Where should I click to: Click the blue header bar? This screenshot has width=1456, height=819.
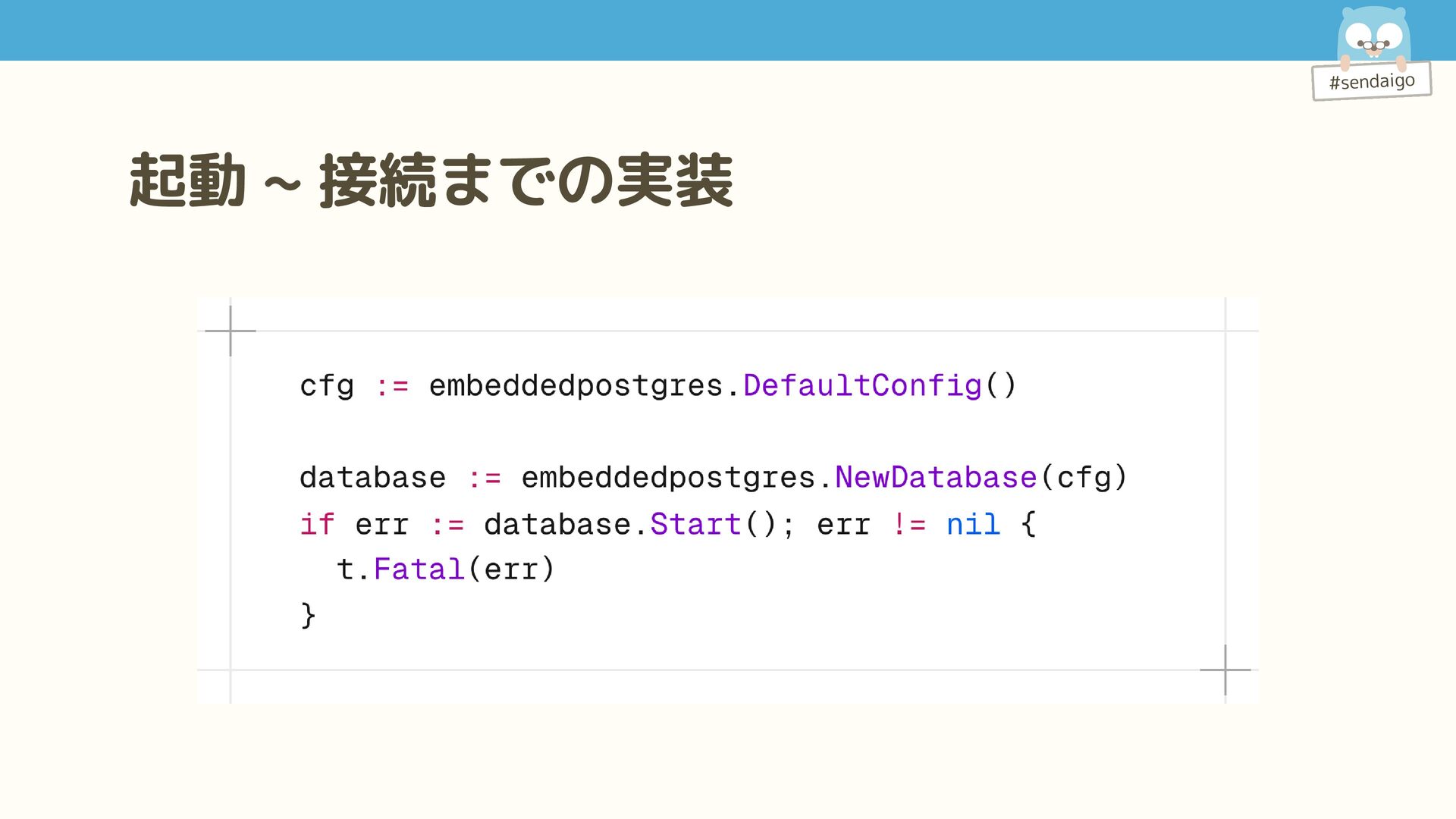[x=728, y=30]
